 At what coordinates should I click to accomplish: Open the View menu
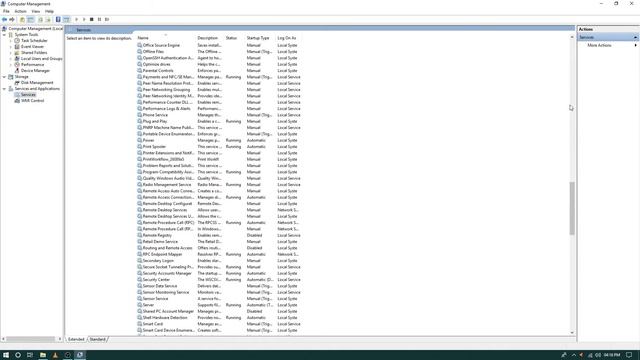pos(36,11)
